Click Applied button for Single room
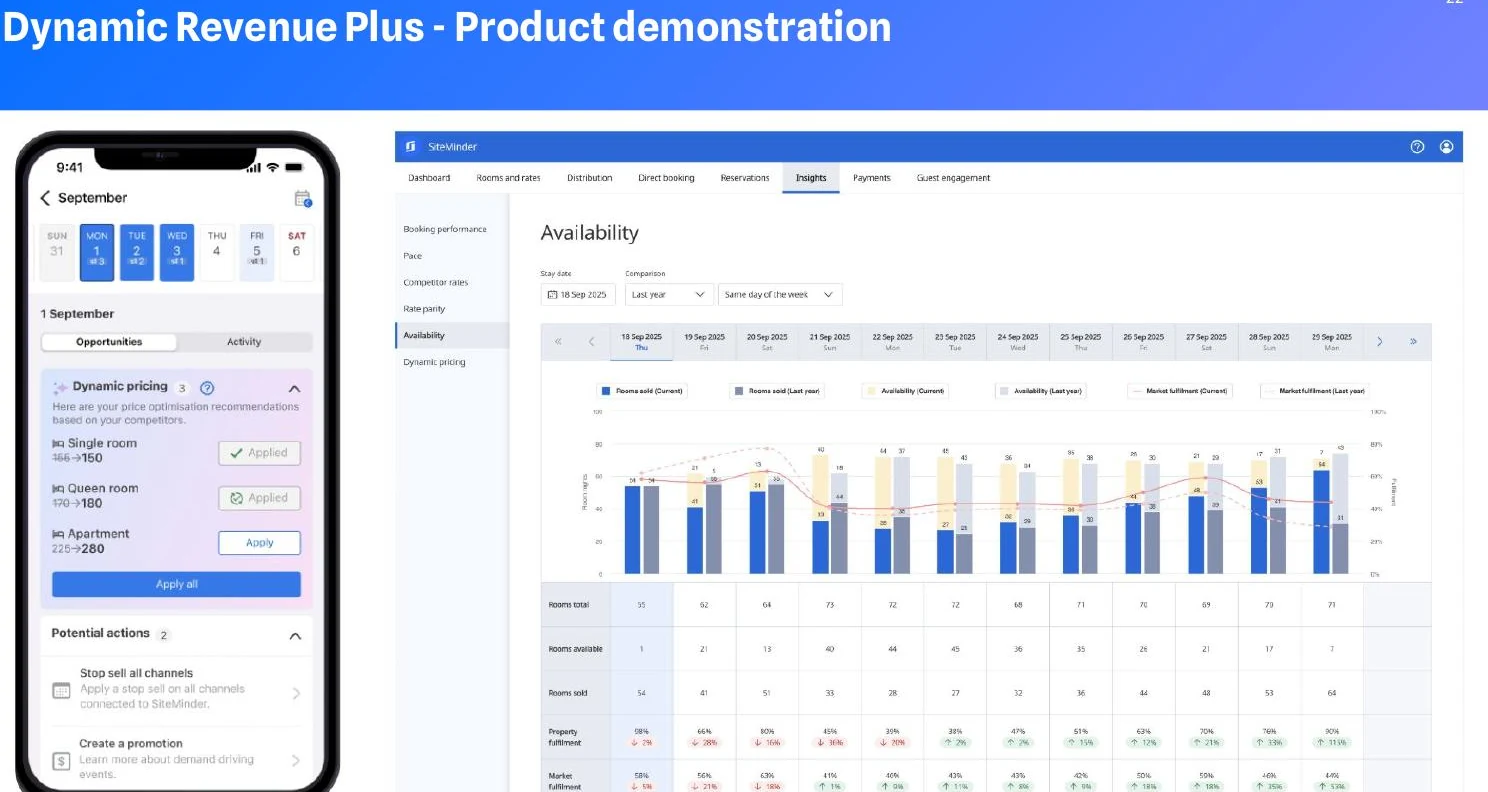The width and height of the screenshot is (1488, 792). (259, 453)
